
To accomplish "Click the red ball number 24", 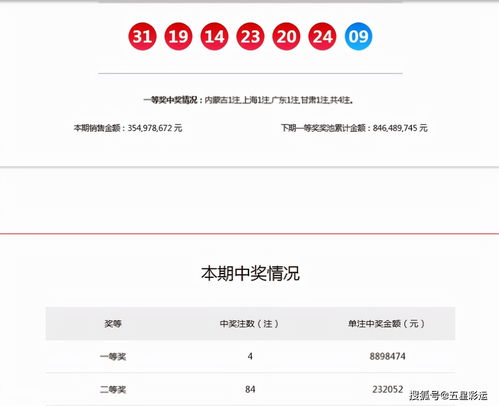I will pyautogui.click(x=322, y=36).
